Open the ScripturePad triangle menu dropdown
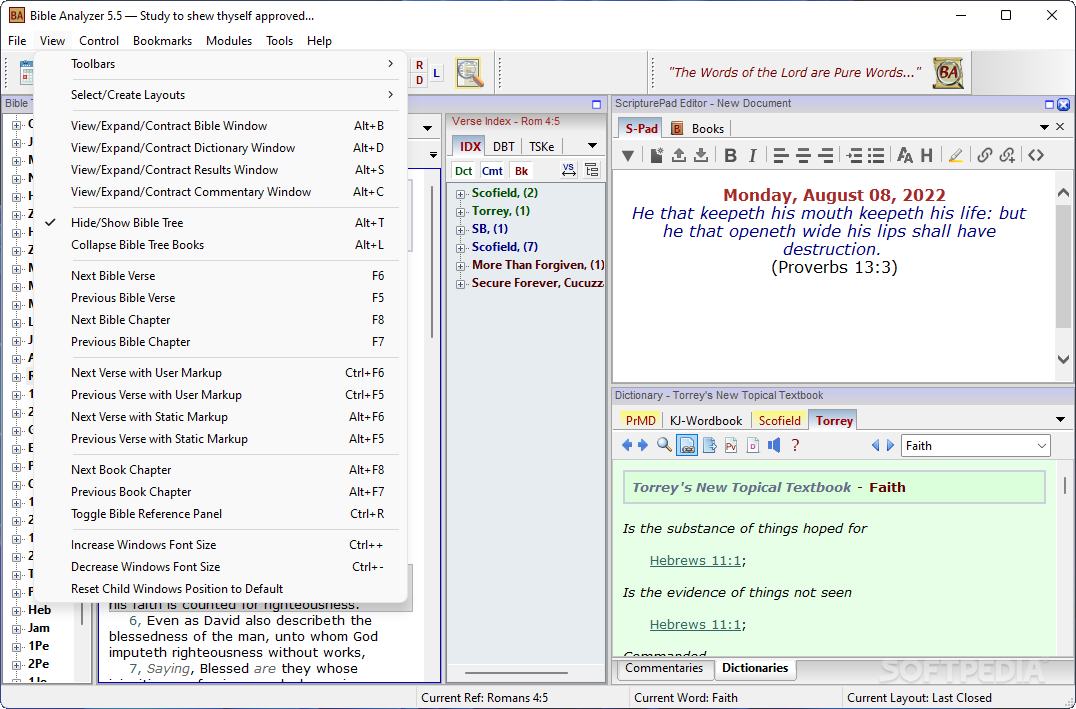The height and width of the screenshot is (709, 1076). pos(628,156)
